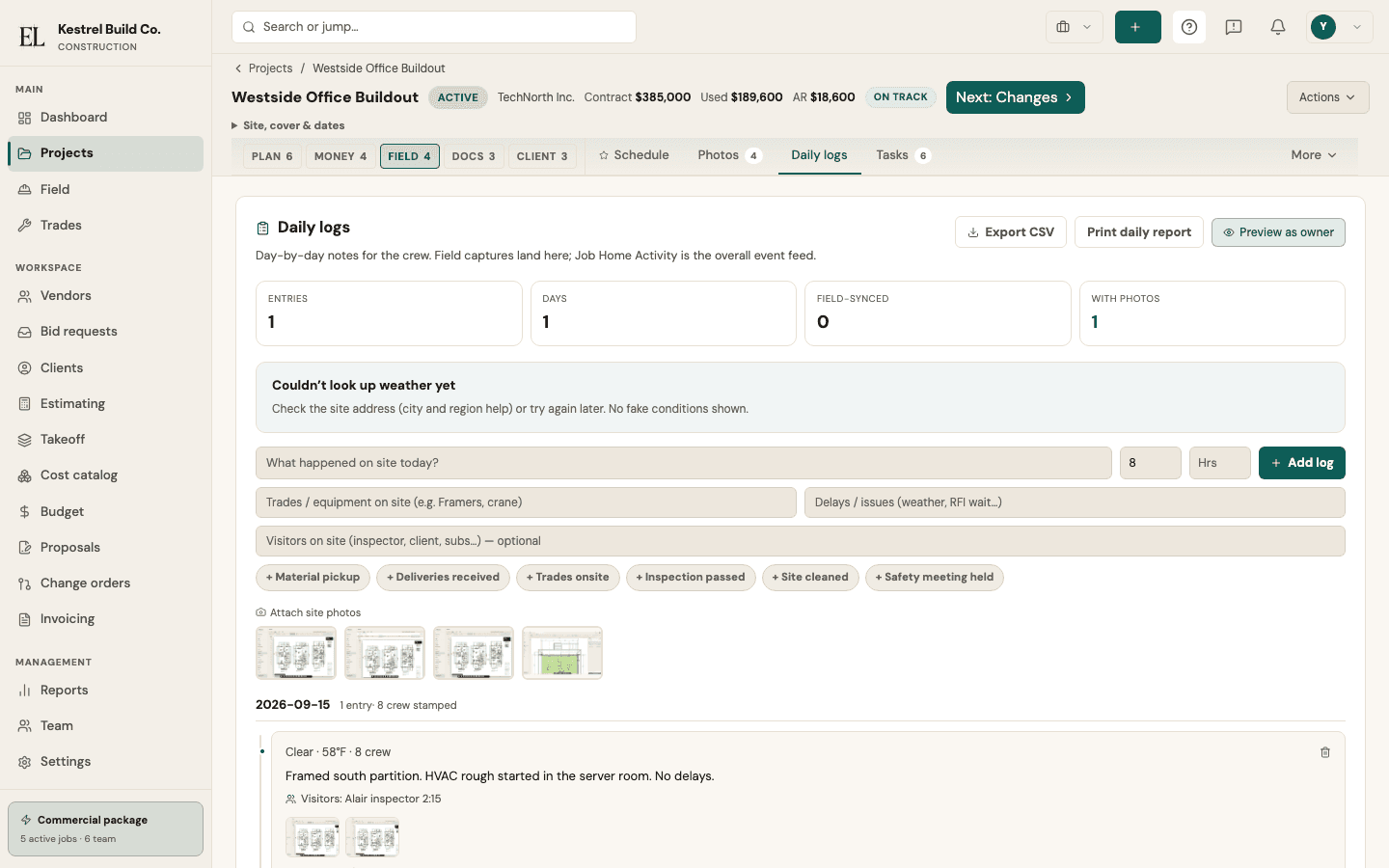Add the Inspection passed quick tag
Image resolution: width=1389 pixels, height=868 pixels.
(x=691, y=578)
